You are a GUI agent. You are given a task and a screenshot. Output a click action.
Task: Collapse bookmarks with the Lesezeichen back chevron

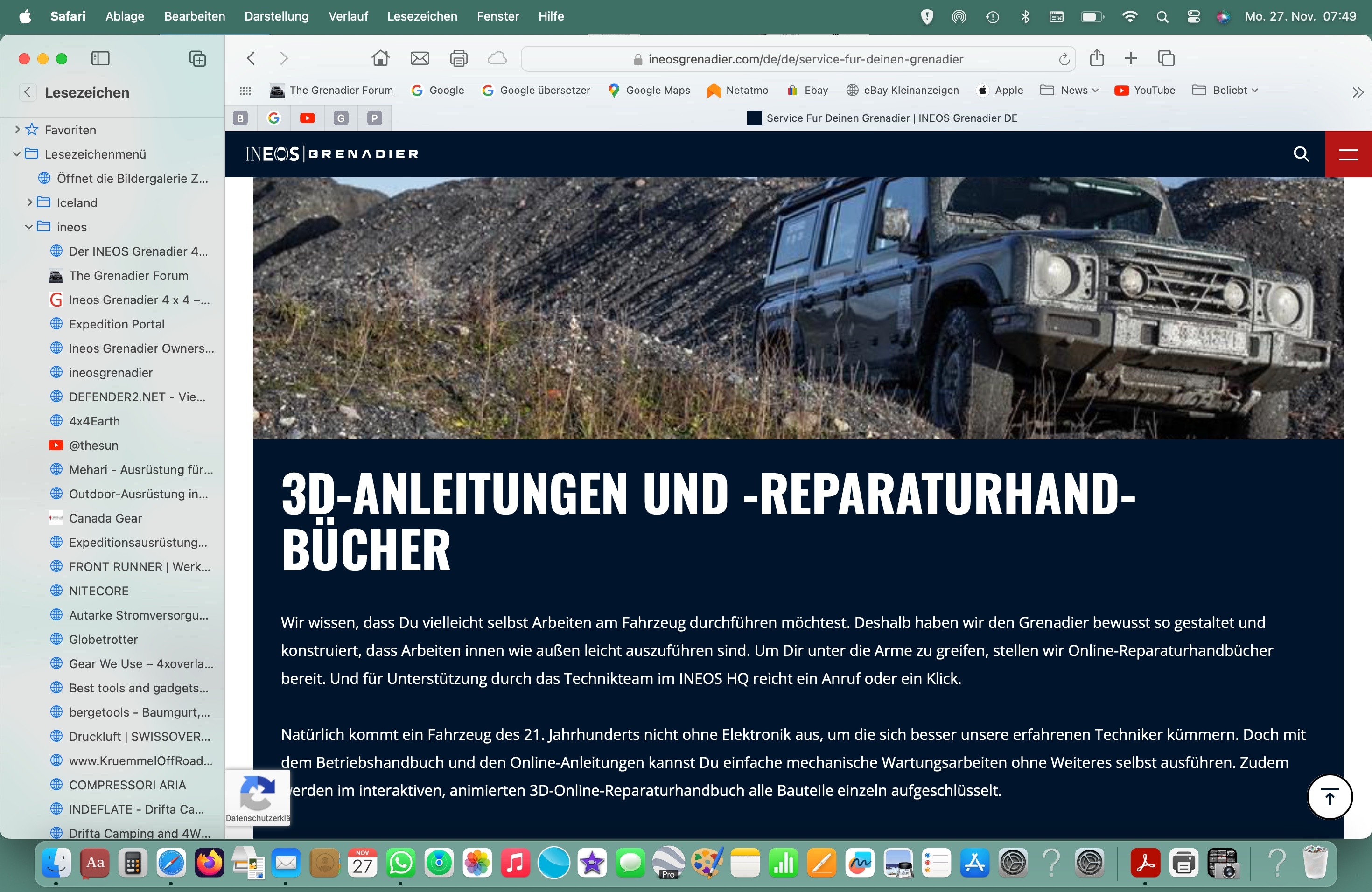tap(27, 92)
